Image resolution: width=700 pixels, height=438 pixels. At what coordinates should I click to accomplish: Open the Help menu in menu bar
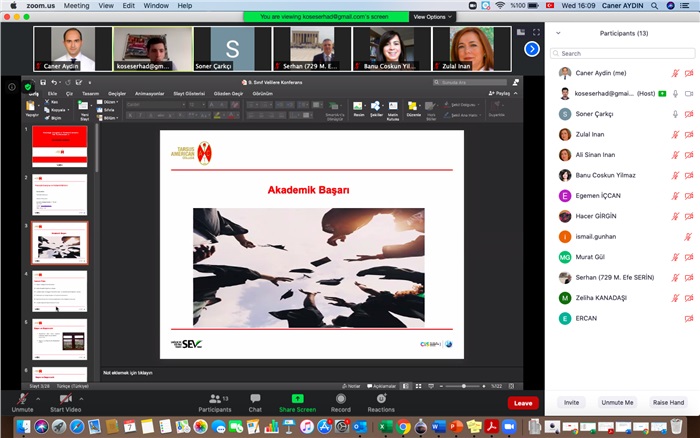[x=184, y=6]
